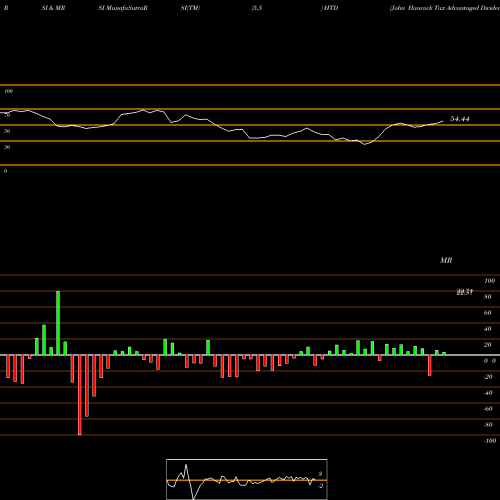
Task: Open the mini overview chart thumbnail
Action: (247, 479)
